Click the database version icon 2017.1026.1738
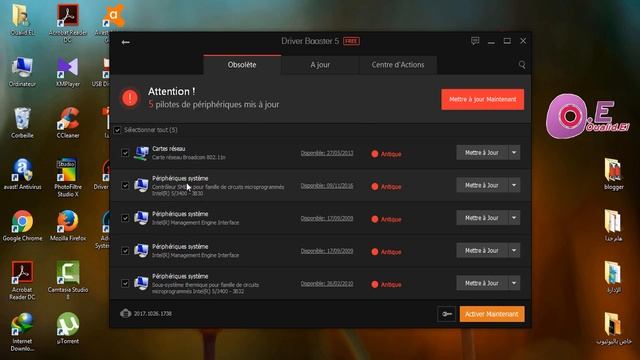 [x=125, y=313]
